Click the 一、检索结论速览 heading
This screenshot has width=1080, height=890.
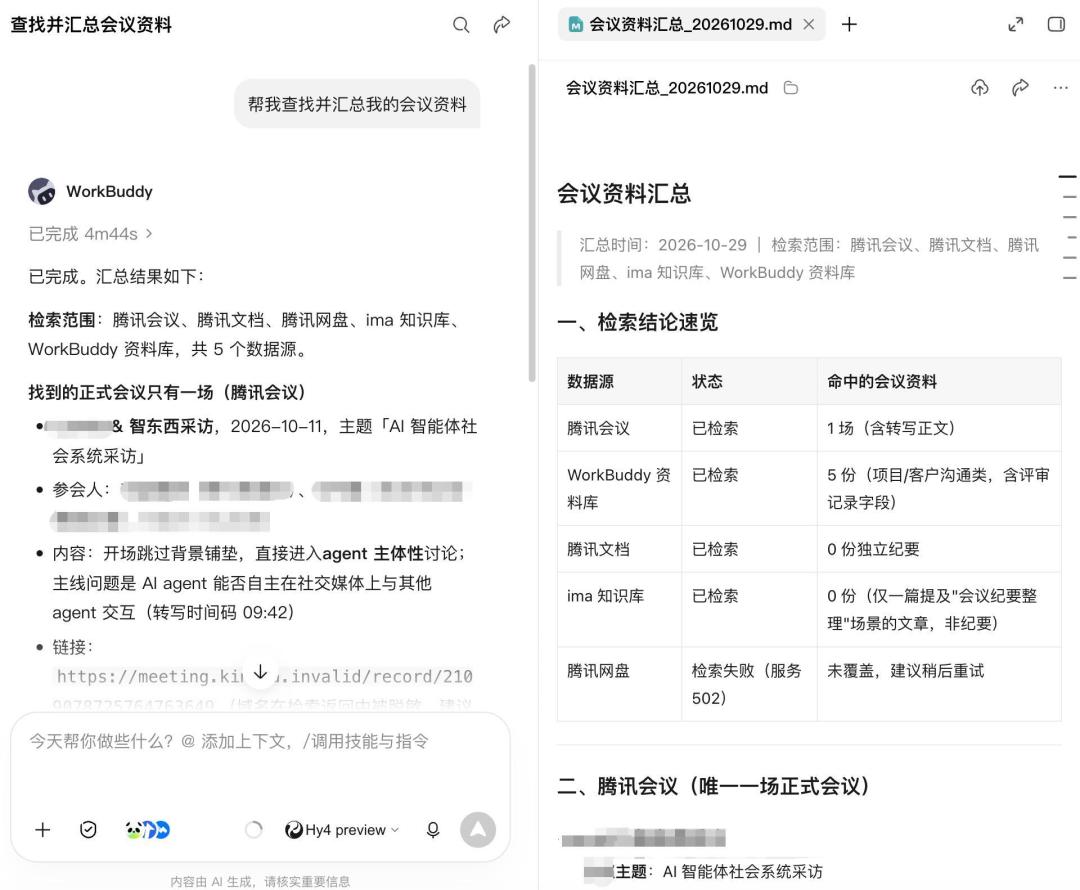click(637, 322)
